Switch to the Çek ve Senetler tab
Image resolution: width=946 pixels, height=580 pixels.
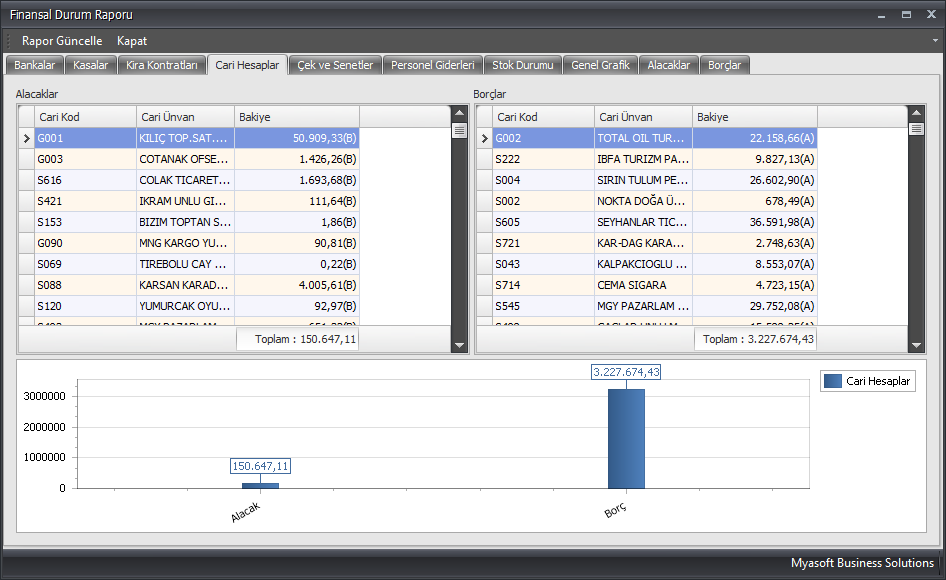point(335,65)
